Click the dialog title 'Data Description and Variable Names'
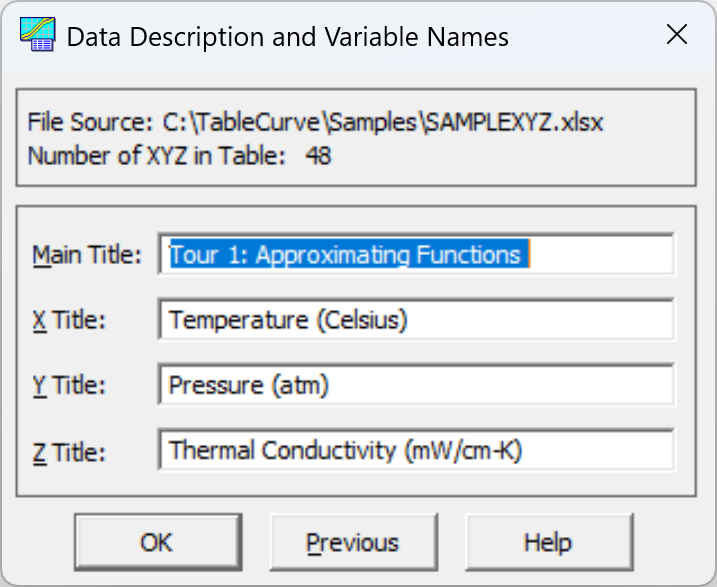717x587 pixels. click(x=288, y=37)
